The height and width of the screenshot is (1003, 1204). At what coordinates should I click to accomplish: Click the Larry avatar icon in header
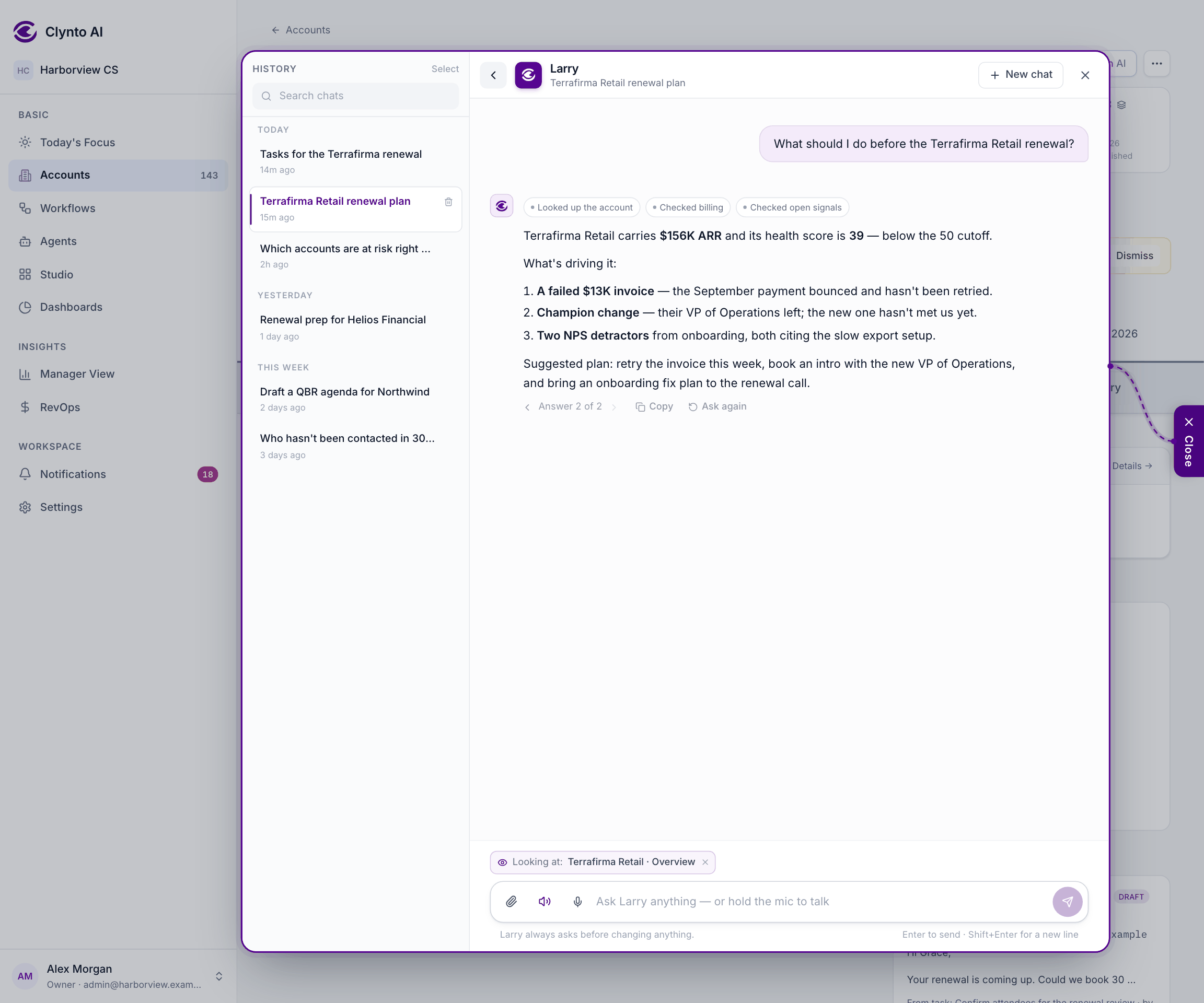click(528, 75)
